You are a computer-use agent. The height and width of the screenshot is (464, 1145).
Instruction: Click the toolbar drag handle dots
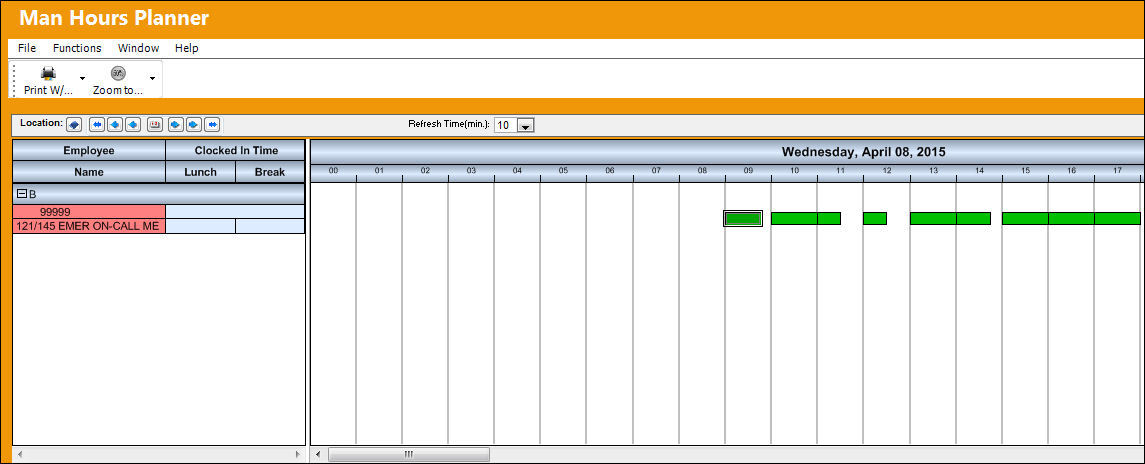pos(13,80)
